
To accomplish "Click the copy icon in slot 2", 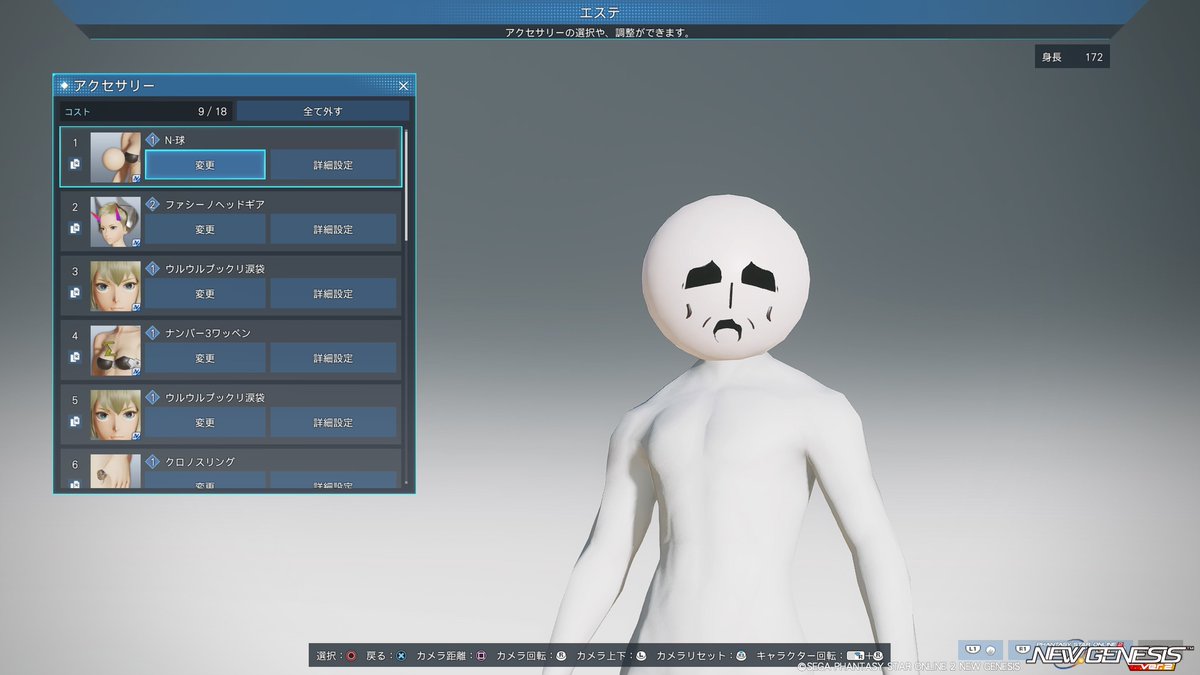I will click(x=75, y=228).
